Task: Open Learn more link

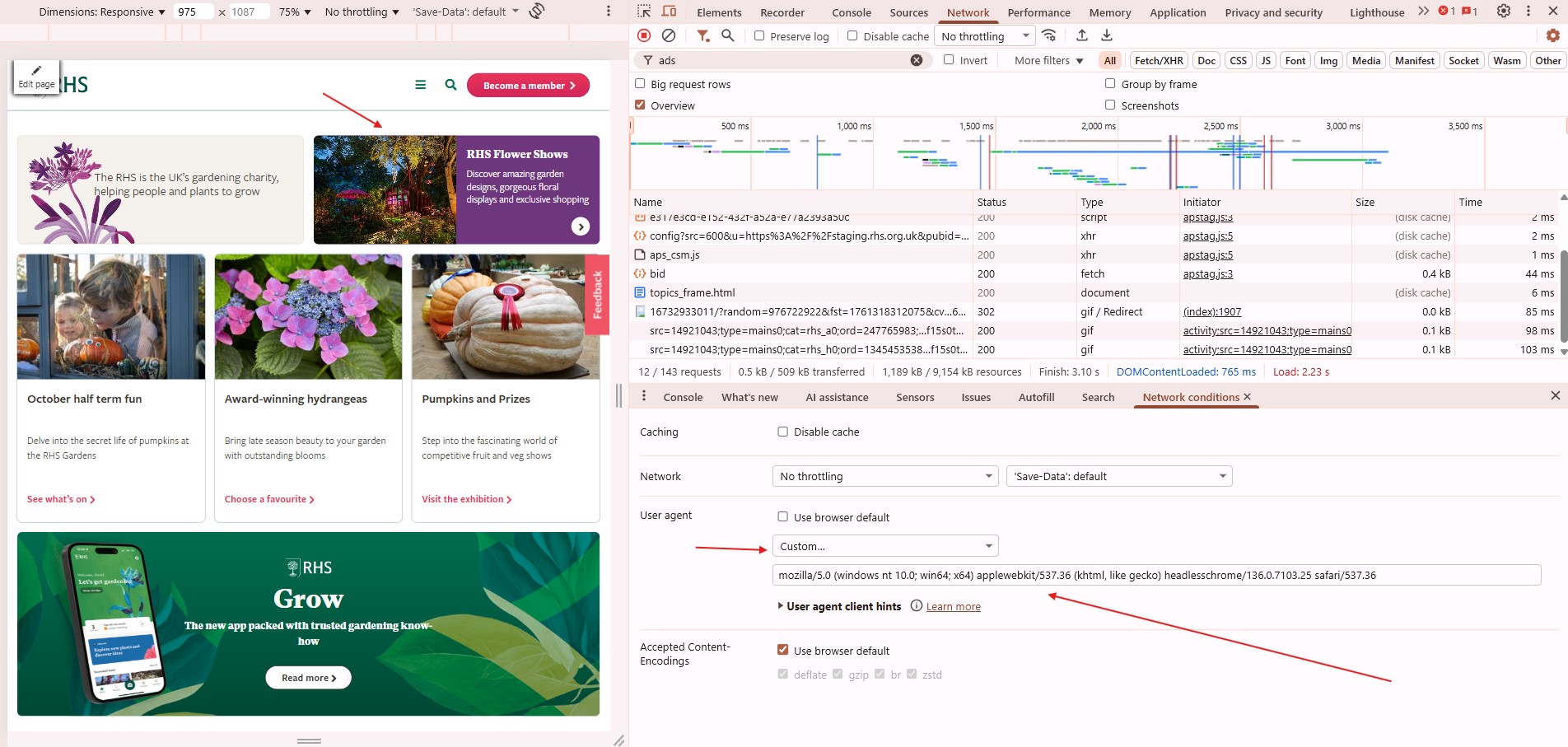Action: click(954, 606)
